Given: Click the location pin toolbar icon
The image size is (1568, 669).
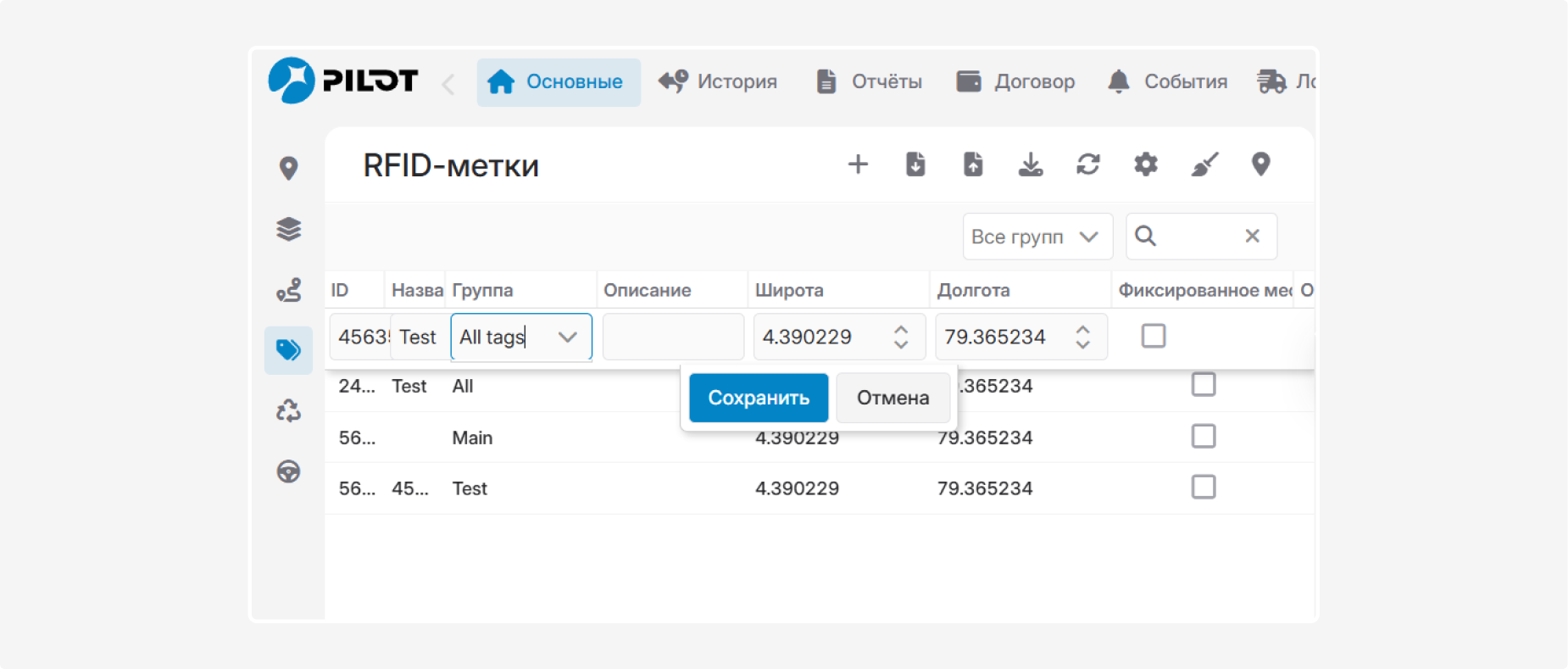Looking at the screenshot, I should tap(1261, 164).
